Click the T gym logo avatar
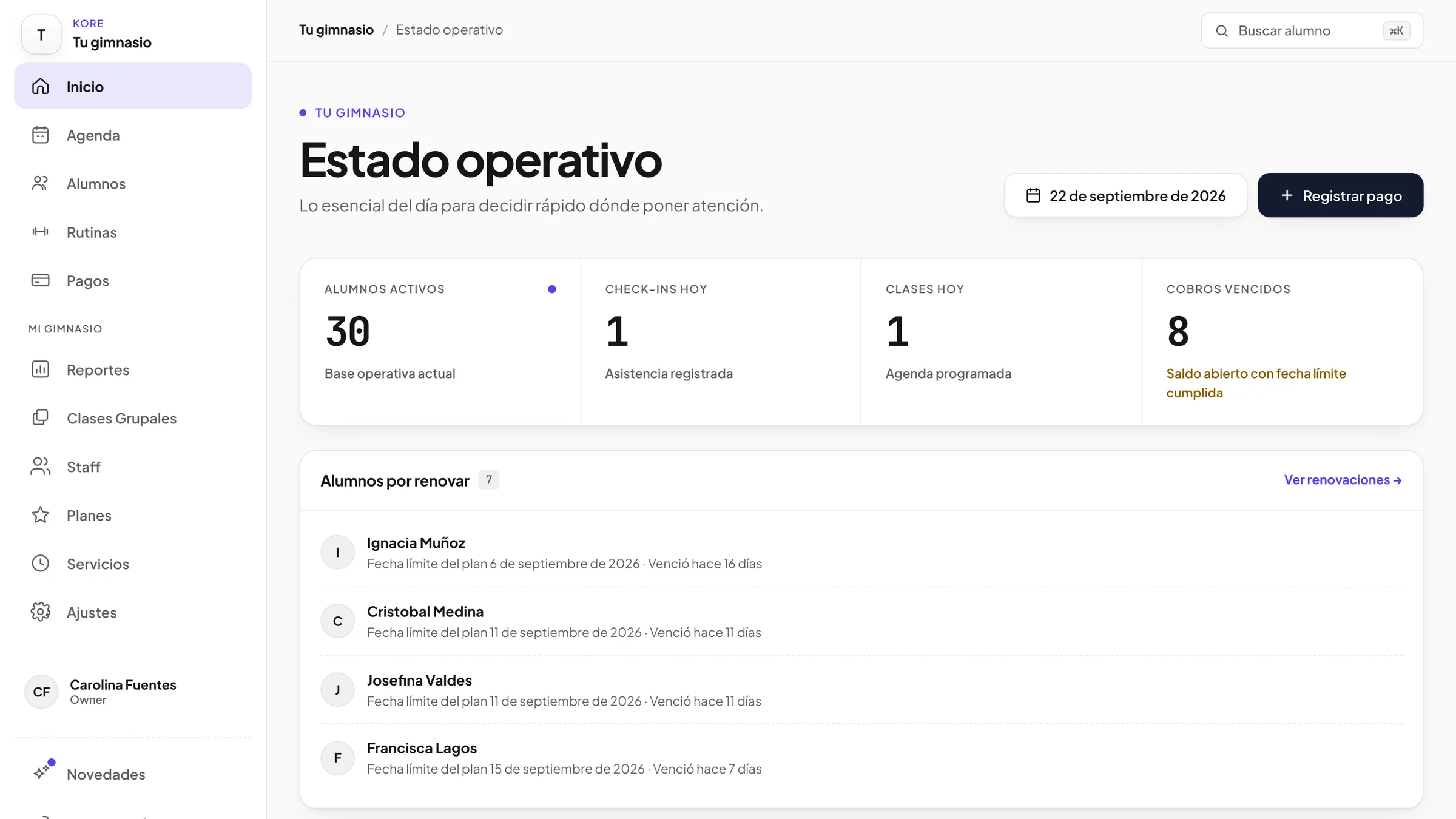This screenshot has height=819, width=1456. [x=41, y=35]
